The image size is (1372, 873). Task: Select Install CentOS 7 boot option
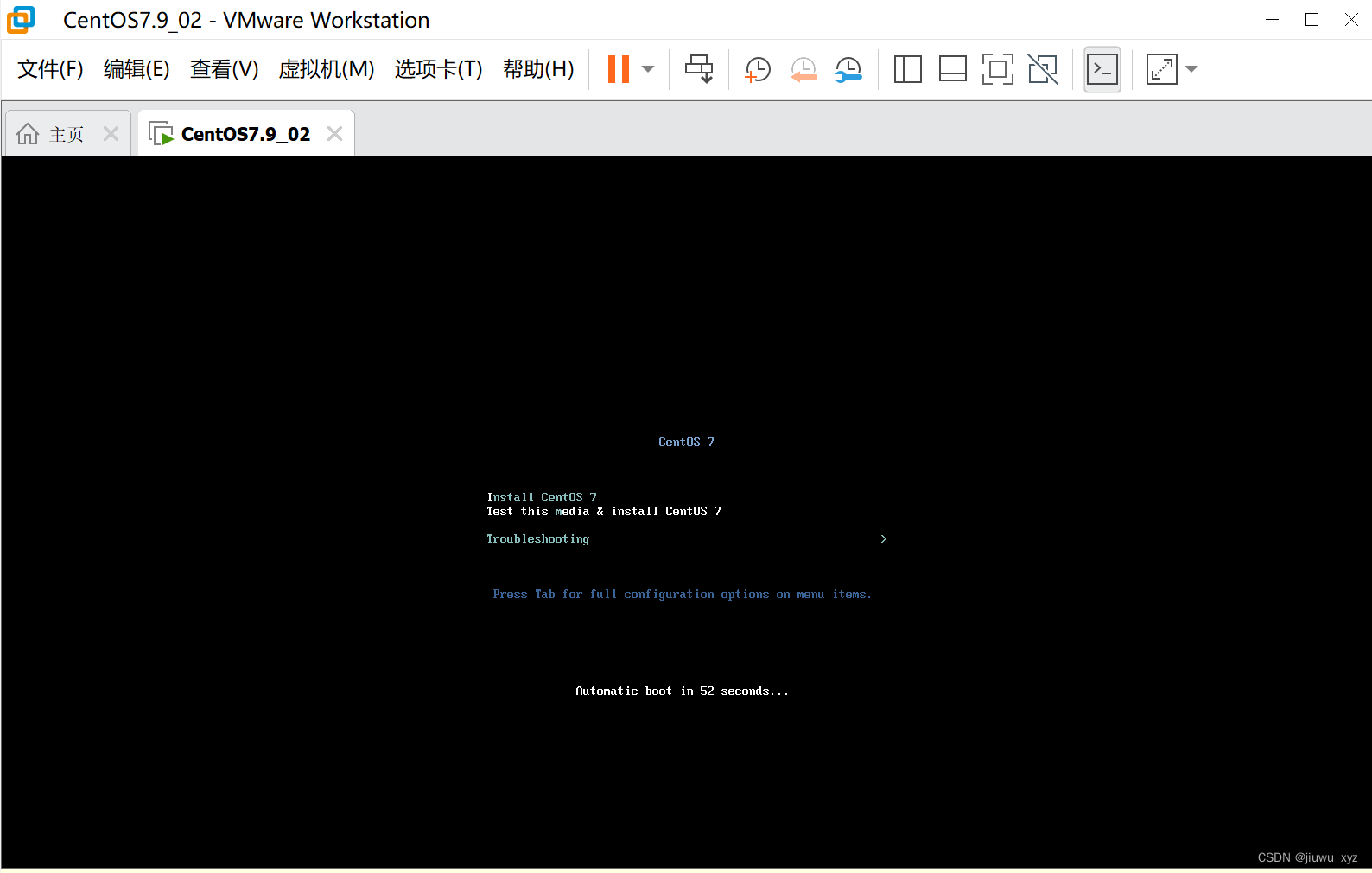point(542,497)
